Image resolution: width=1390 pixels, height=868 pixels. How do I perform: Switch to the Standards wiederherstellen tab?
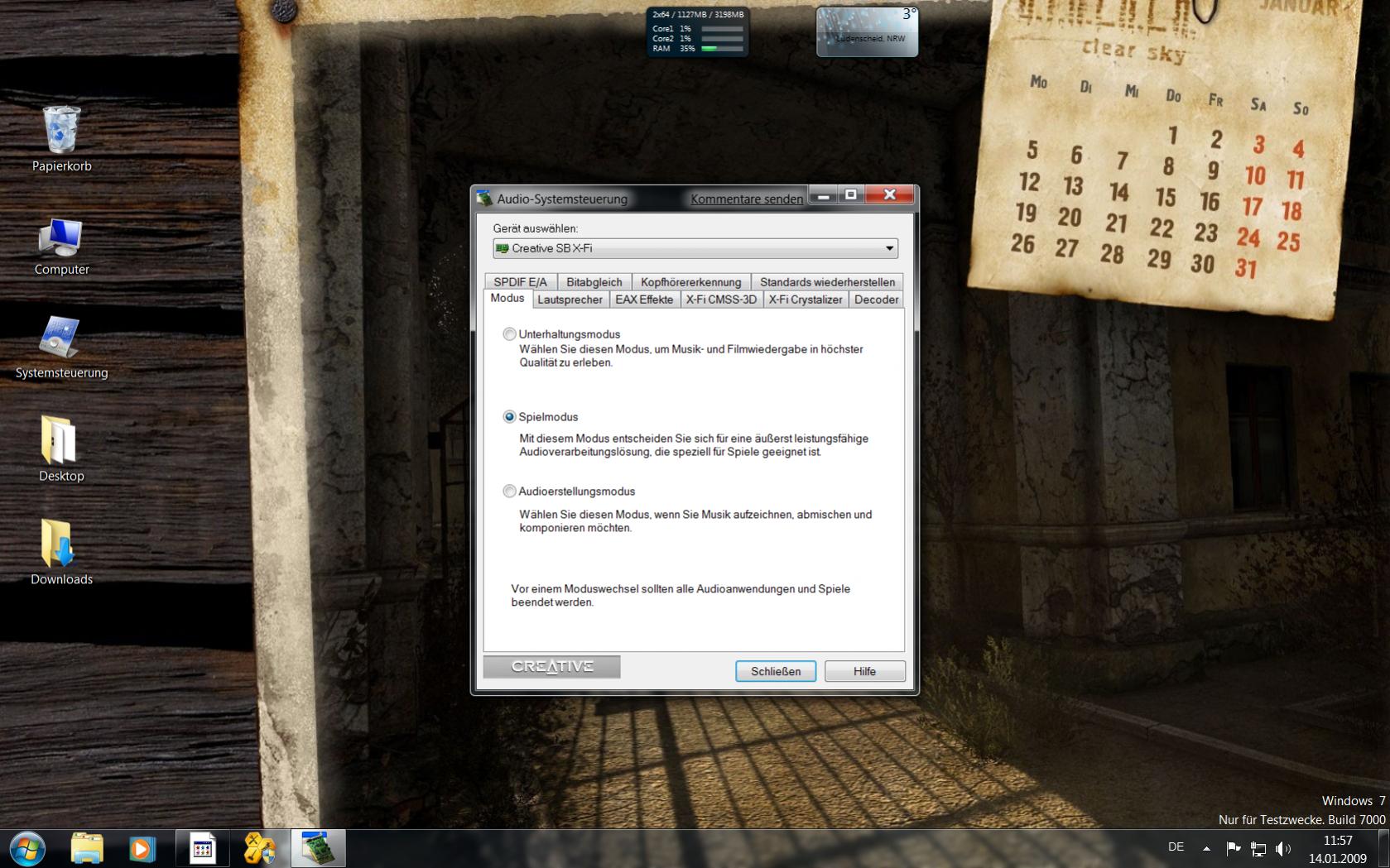827,282
